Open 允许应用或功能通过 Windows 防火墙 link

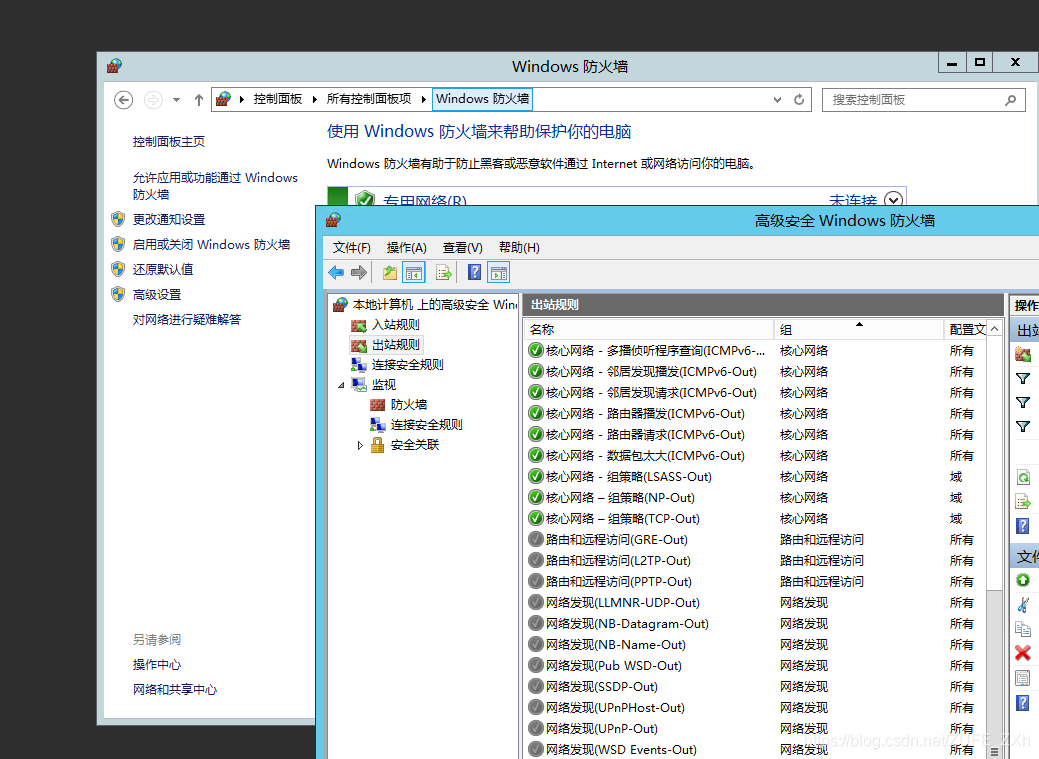(x=215, y=186)
